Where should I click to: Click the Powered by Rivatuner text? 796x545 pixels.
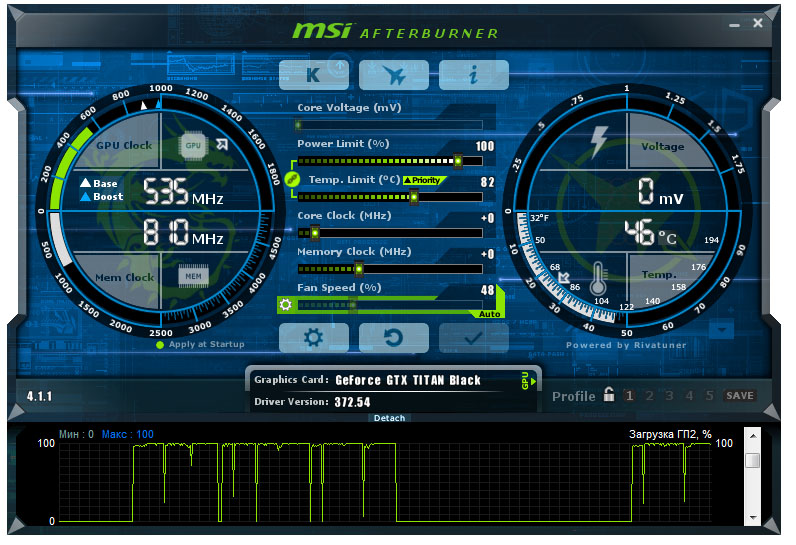626,345
